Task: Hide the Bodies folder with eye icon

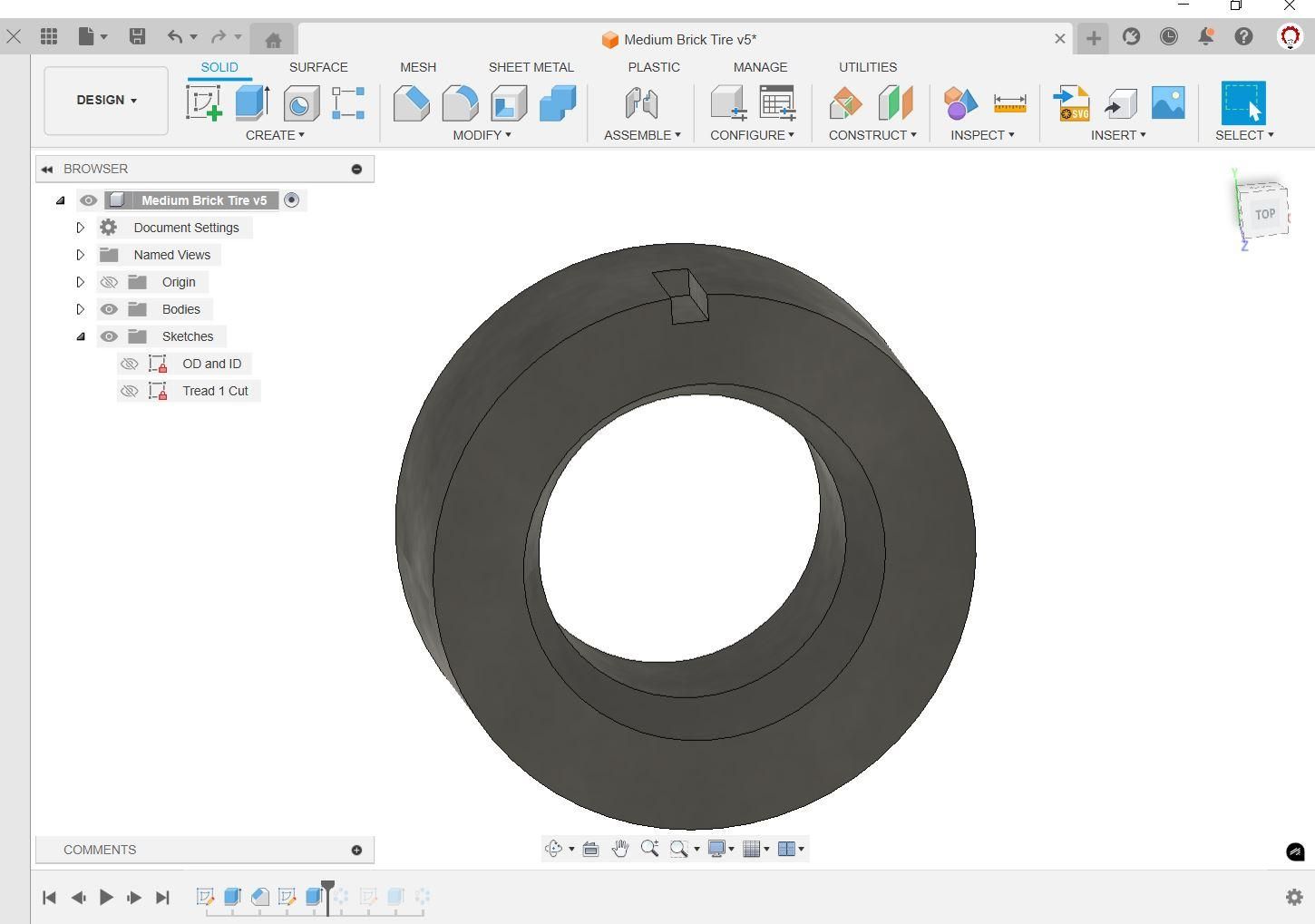Action: pos(109,309)
